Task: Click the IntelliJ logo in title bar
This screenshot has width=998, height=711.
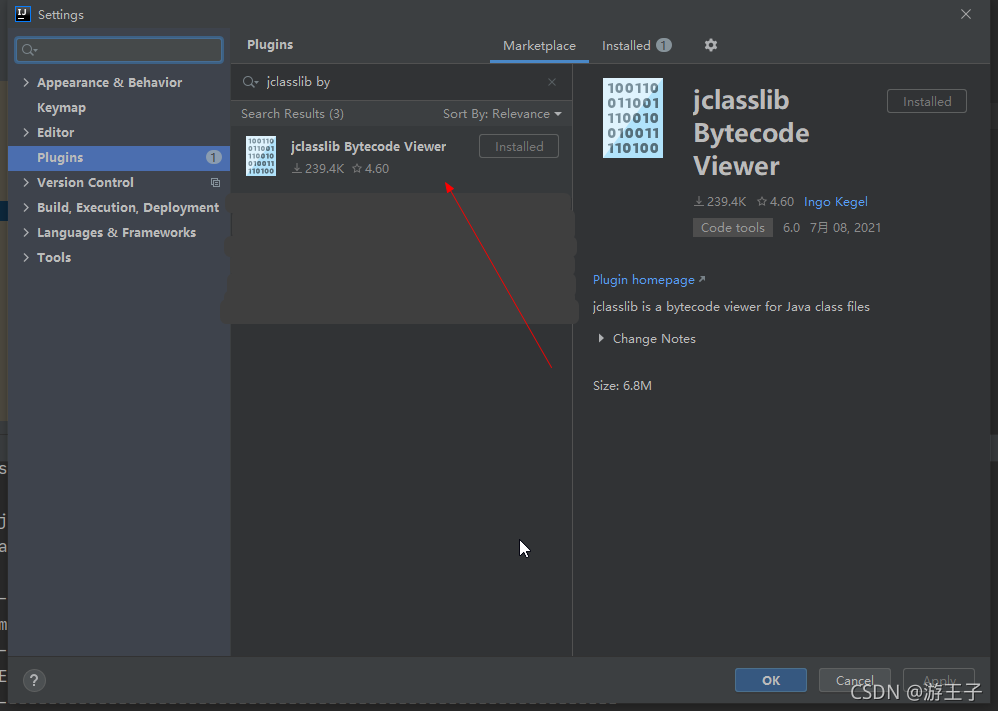Action: [x=22, y=14]
